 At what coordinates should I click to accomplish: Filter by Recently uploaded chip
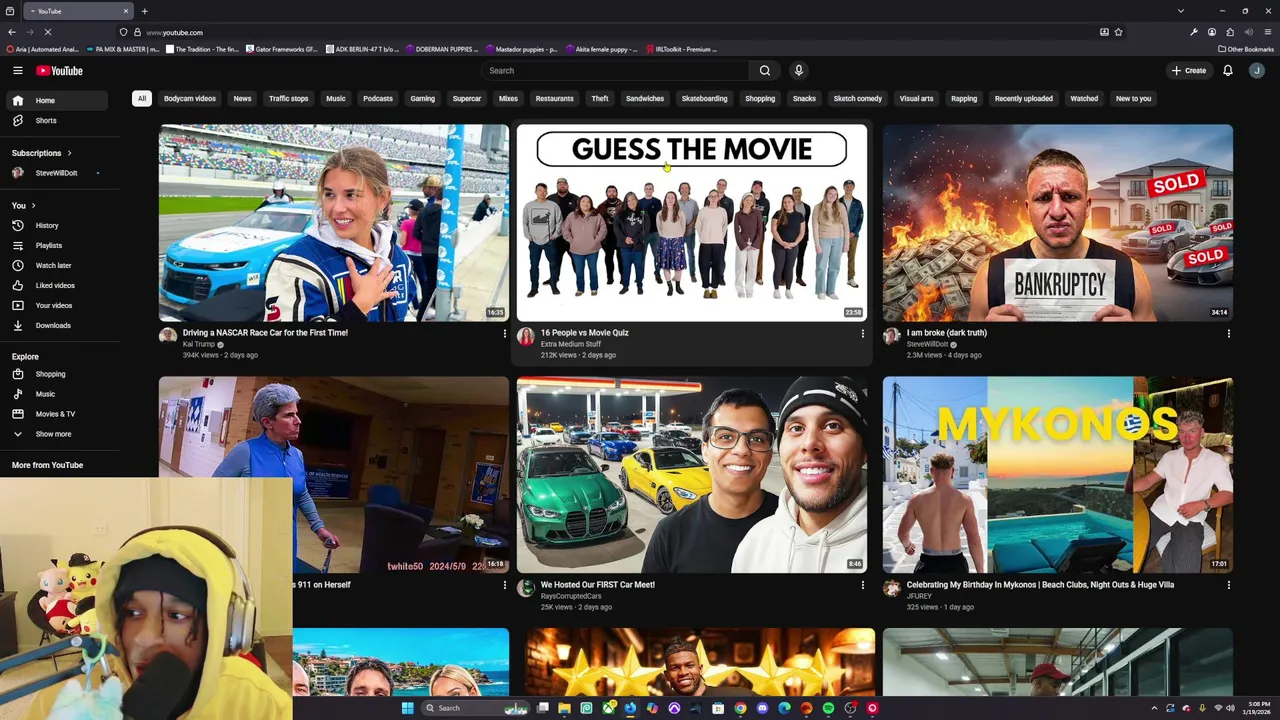click(1024, 98)
